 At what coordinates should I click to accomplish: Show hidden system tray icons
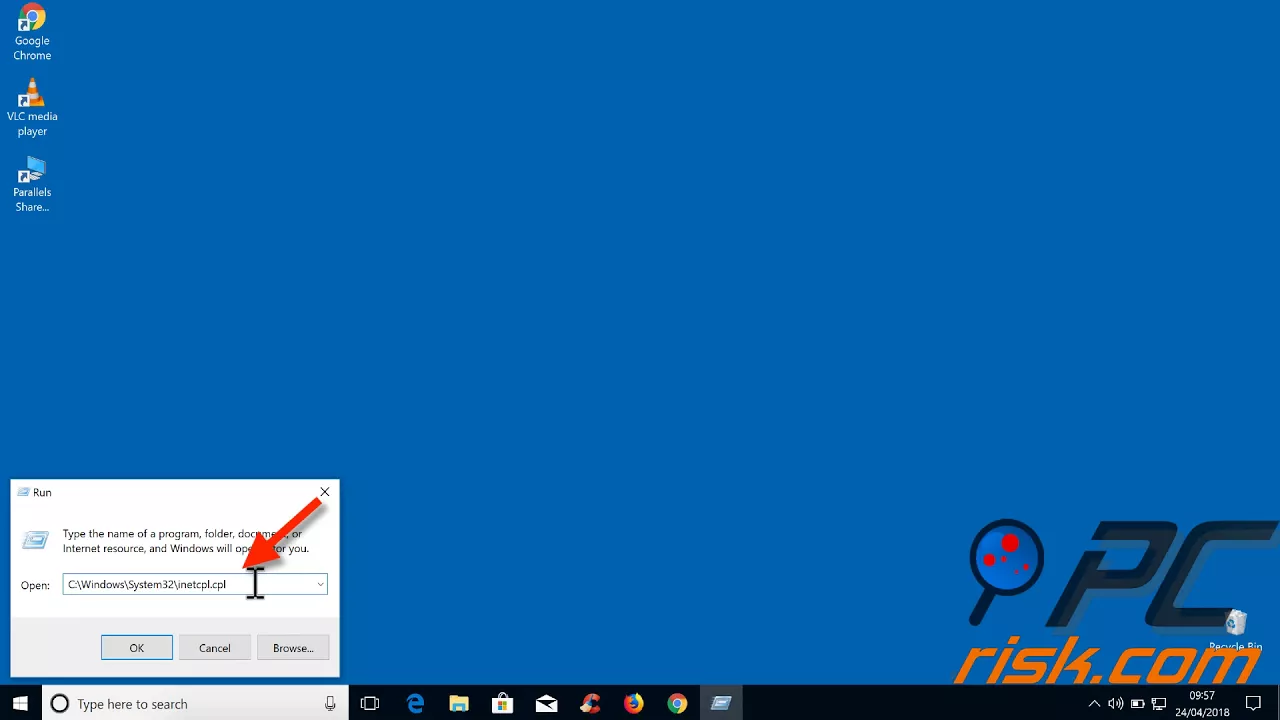pos(1094,704)
